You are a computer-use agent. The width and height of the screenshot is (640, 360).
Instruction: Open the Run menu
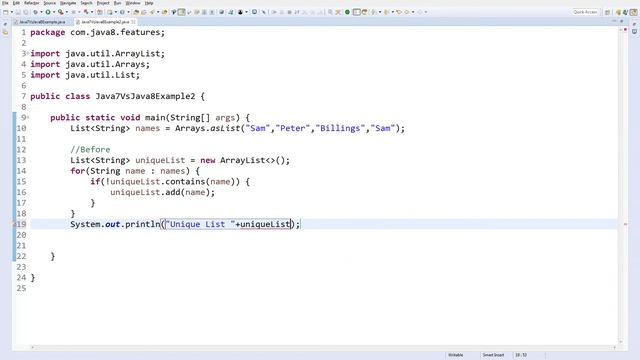[118, 3]
